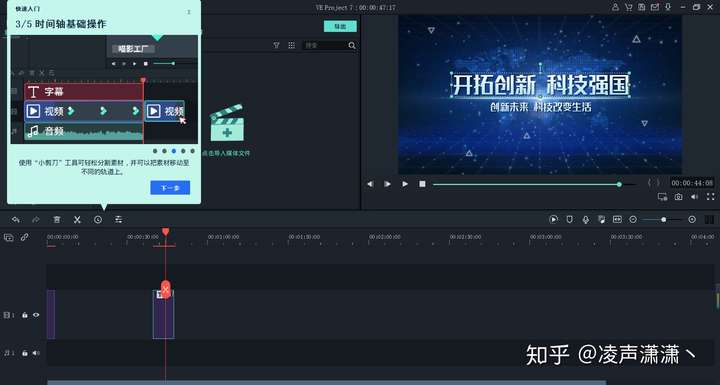Image resolution: width=720 pixels, height=385 pixels.
Task: Delete the selected clip with trash icon
Action: coord(56,220)
